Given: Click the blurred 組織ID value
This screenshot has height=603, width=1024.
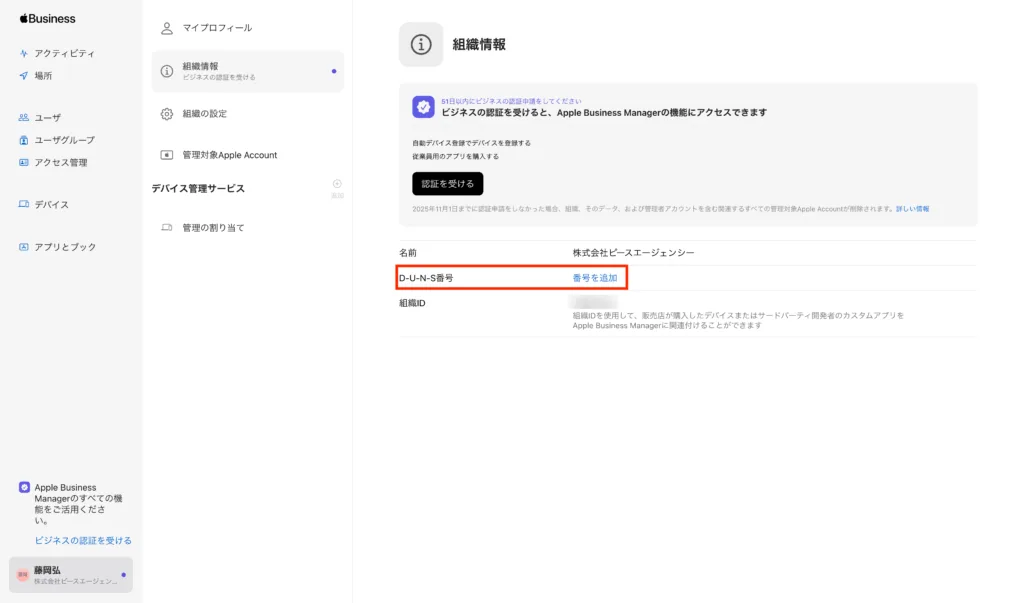Looking at the screenshot, I should [x=593, y=302].
